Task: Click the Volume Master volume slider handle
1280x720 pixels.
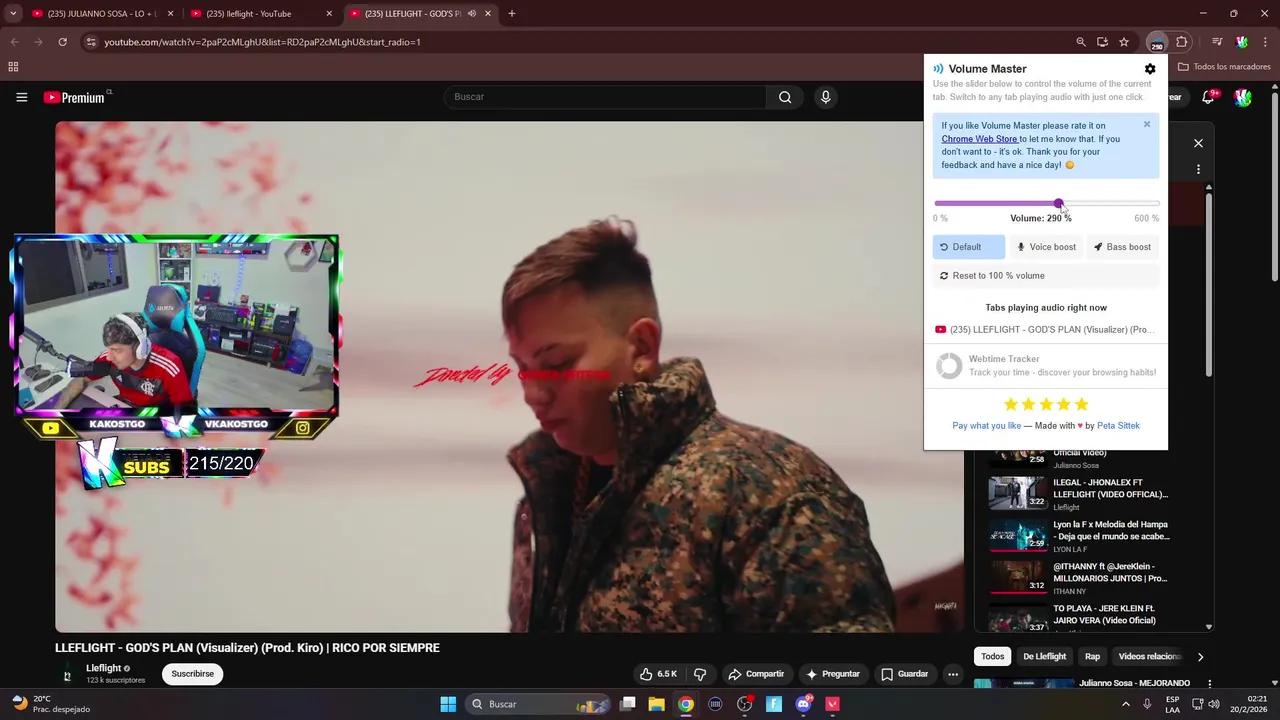Action: [1059, 203]
